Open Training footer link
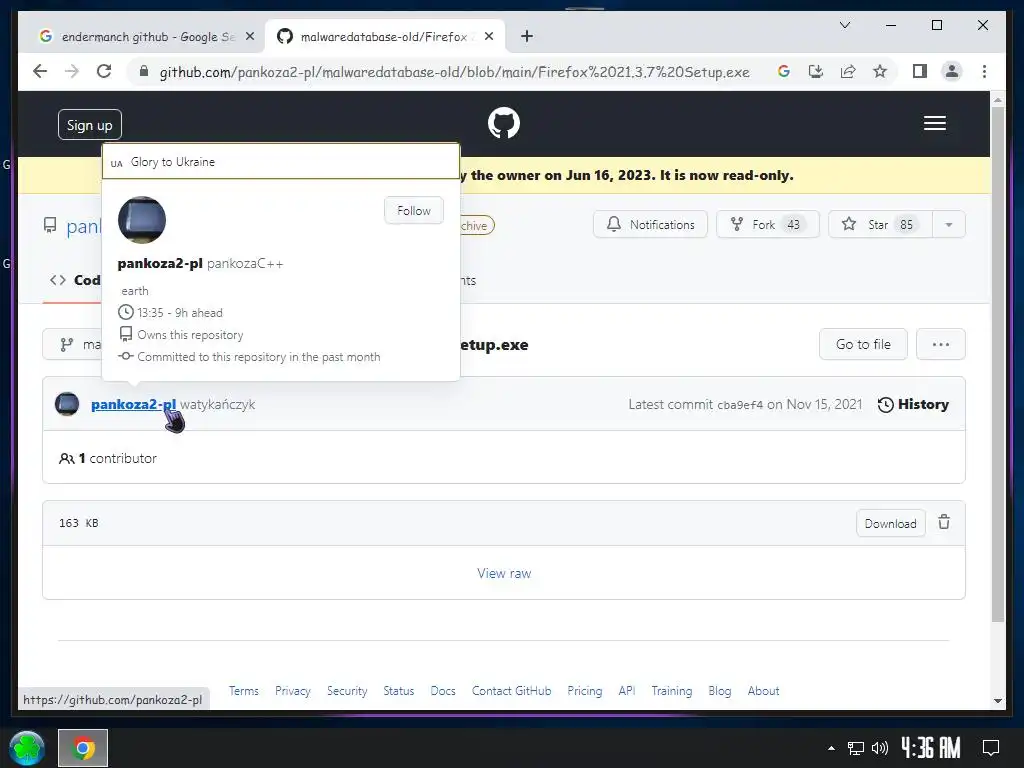Image resolution: width=1024 pixels, height=768 pixels. tap(671, 690)
